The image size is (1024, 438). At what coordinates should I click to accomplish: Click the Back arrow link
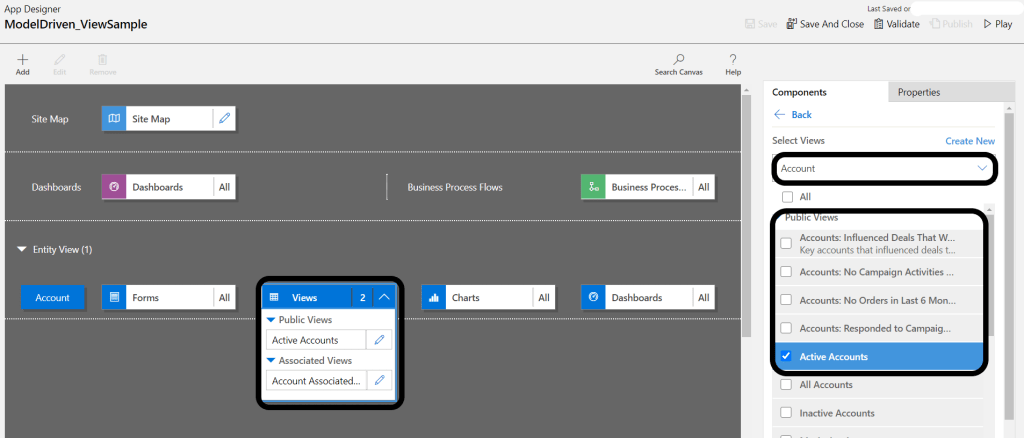792,115
